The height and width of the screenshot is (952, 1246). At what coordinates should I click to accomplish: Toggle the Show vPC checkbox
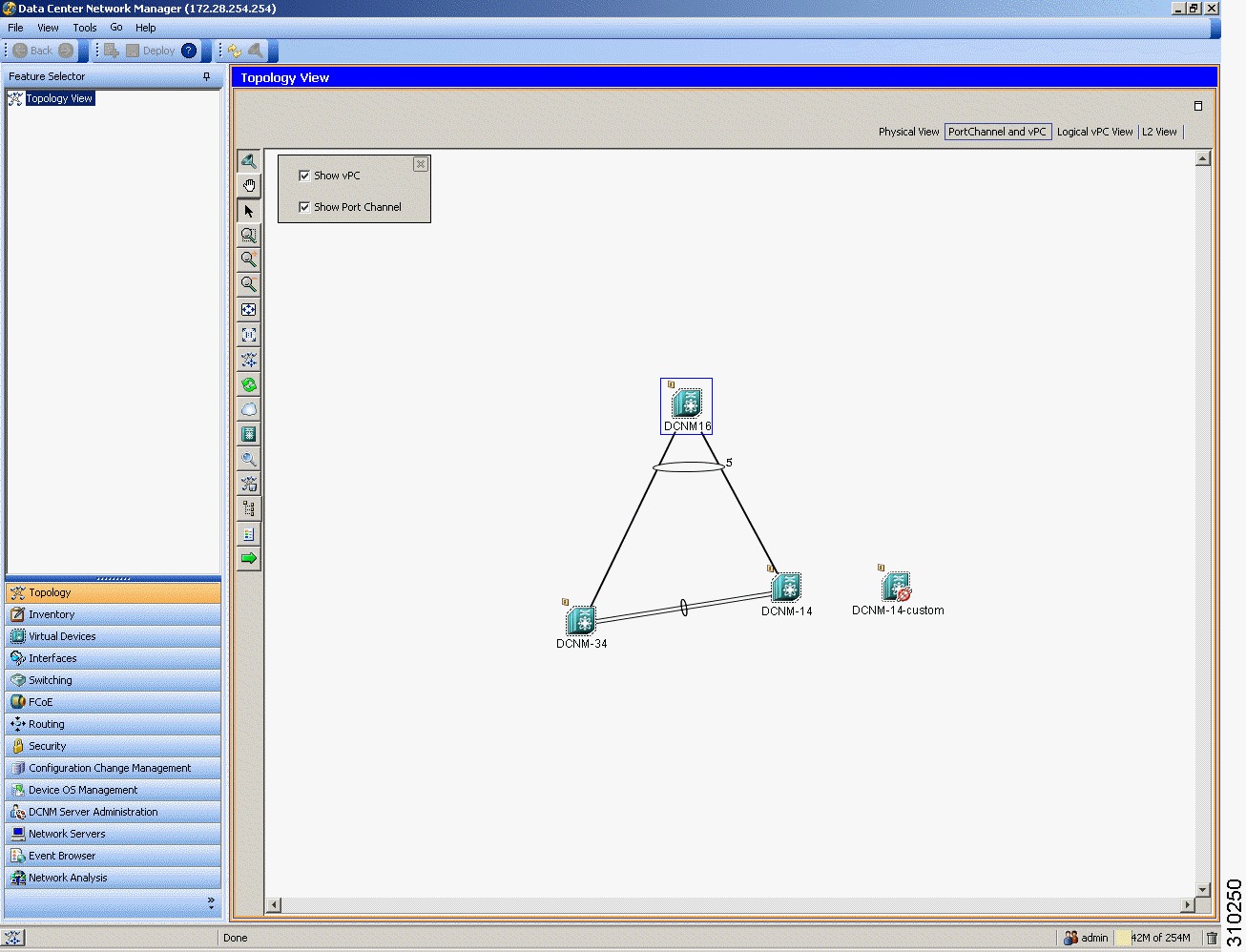pos(304,176)
